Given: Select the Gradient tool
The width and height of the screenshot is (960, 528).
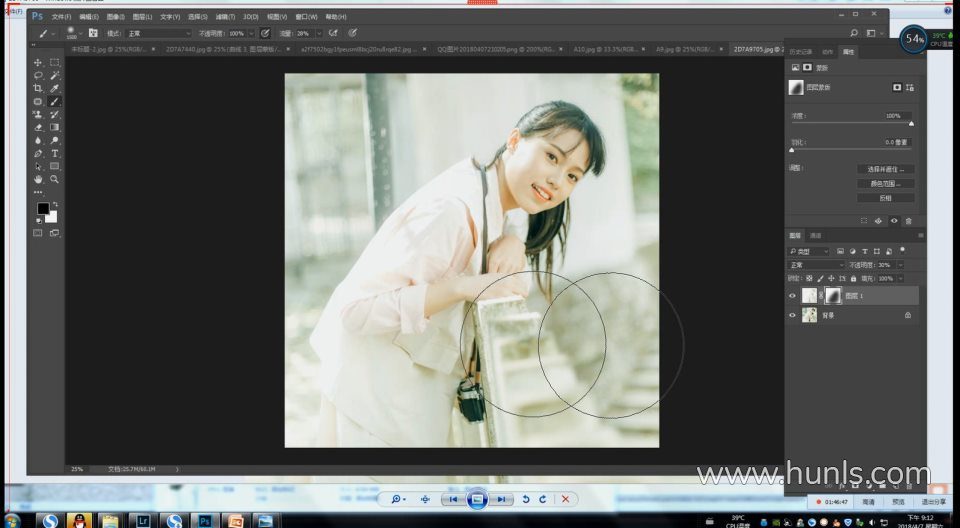Looking at the screenshot, I should tap(54, 127).
